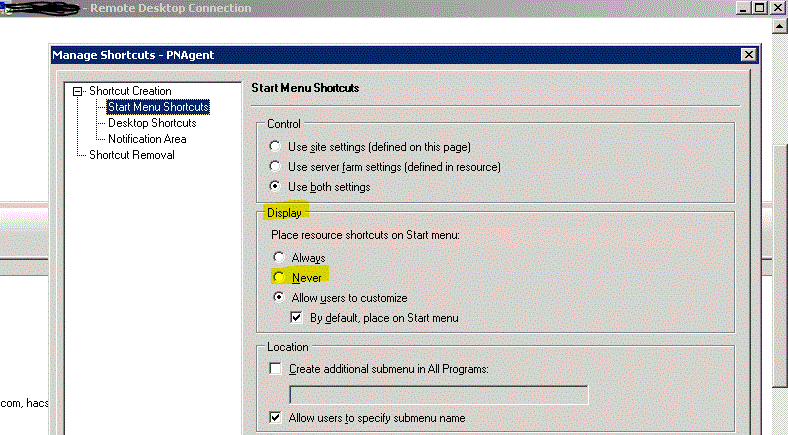
Task: Open Notification Area tree item
Action: coord(147,139)
